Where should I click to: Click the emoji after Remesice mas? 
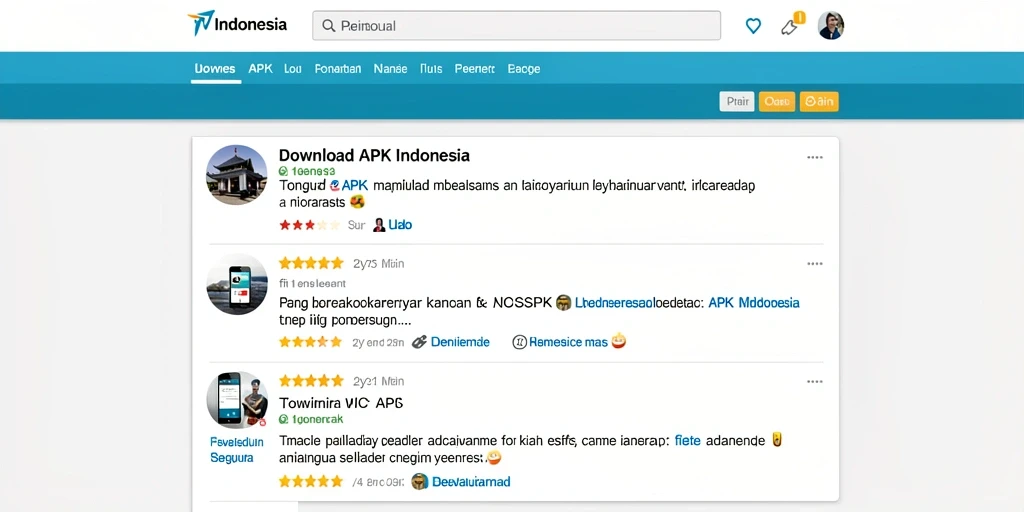tap(618, 341)
